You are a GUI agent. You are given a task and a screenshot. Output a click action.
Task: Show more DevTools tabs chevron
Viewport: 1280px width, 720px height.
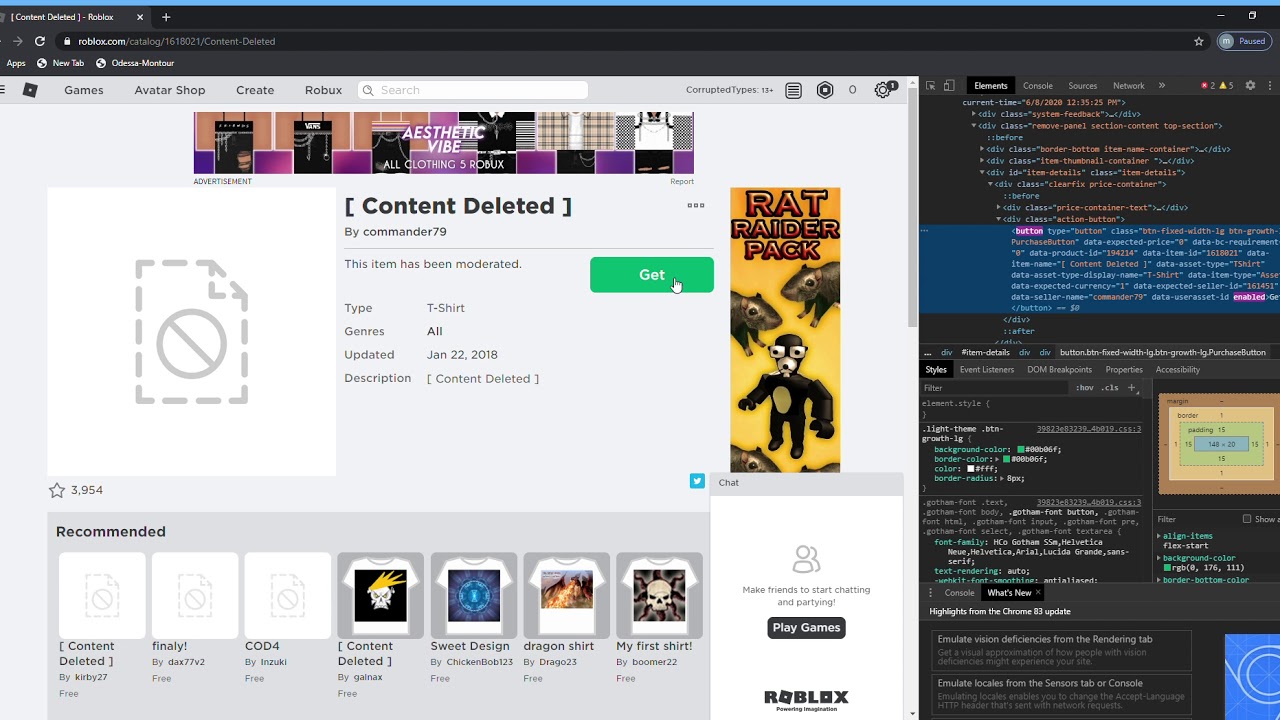pos(1162,86)
